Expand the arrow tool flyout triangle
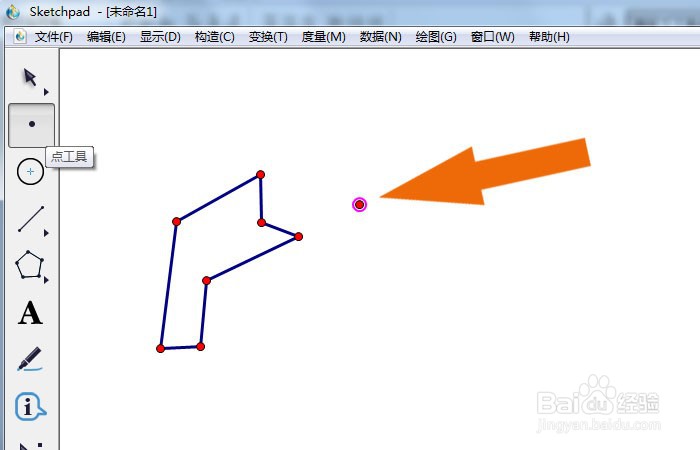The image size is (700, 450). click(46, 92)
